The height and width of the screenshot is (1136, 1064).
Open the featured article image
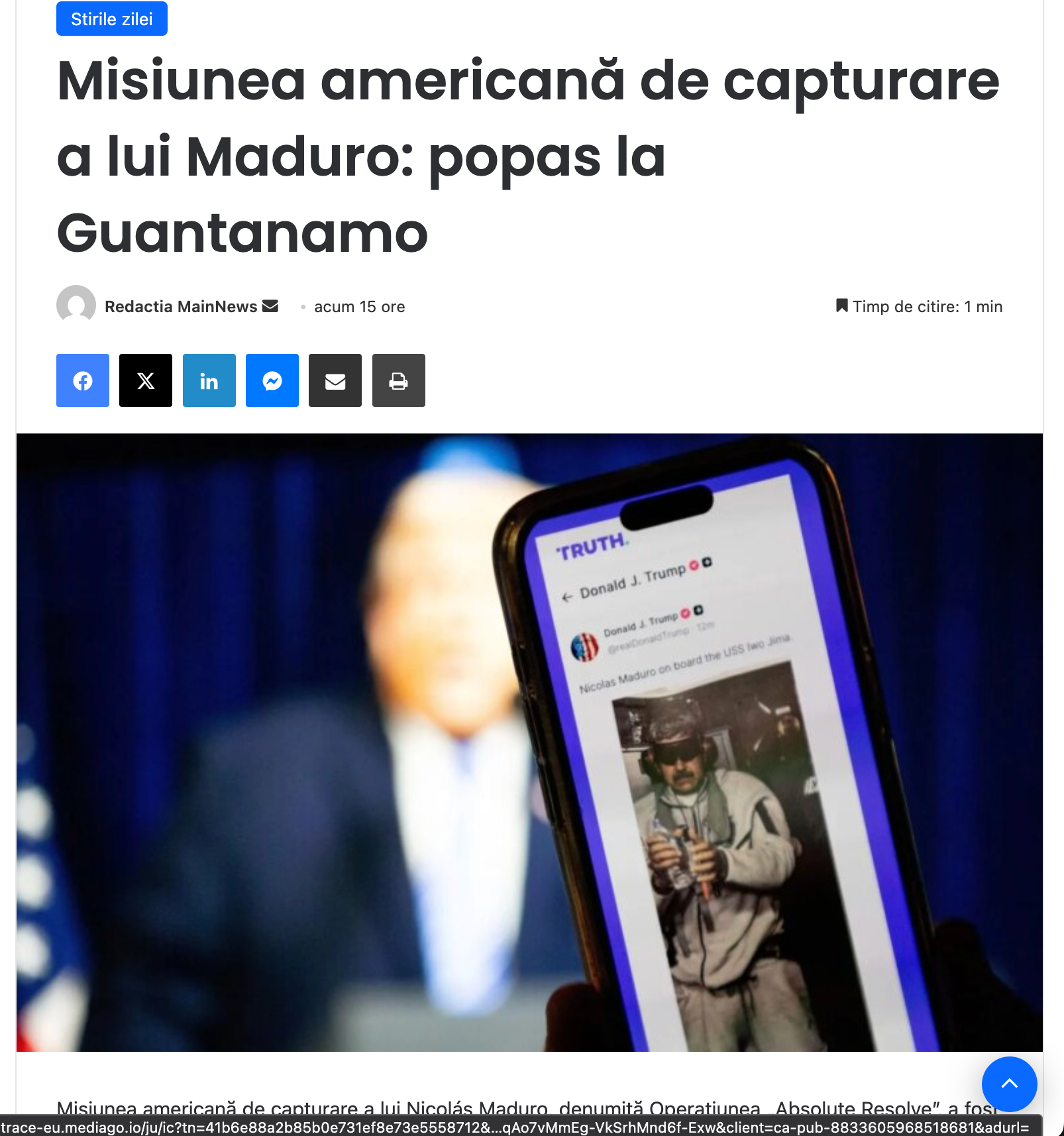tap(530, 742)
